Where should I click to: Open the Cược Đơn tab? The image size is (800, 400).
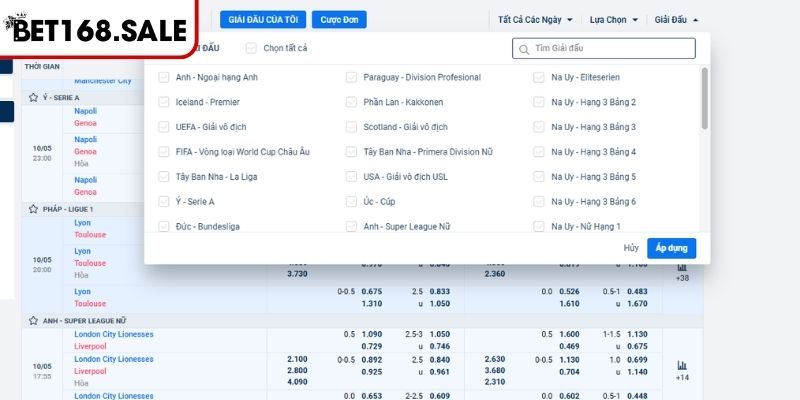pos(339,19)
